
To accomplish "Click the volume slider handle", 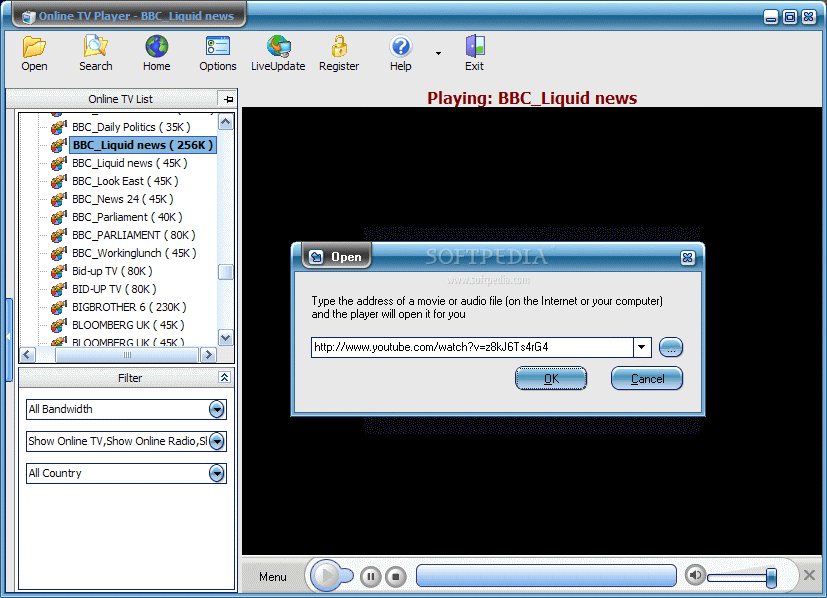I will (x=771, y=577).
